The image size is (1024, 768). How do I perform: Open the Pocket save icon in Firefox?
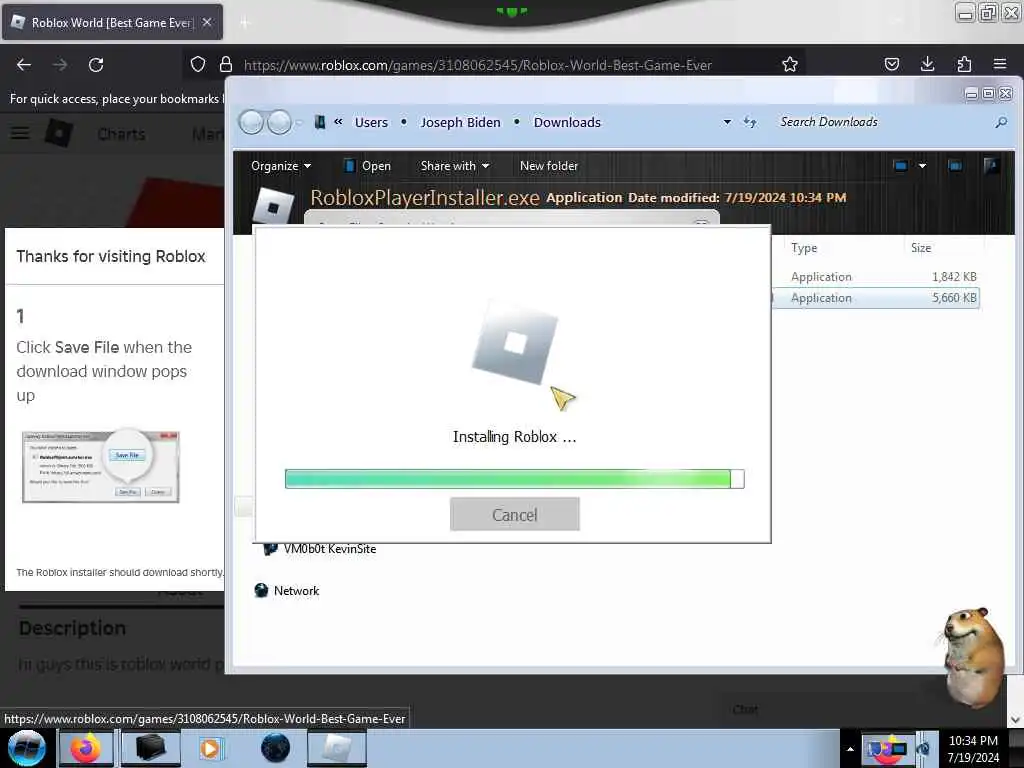891,64
